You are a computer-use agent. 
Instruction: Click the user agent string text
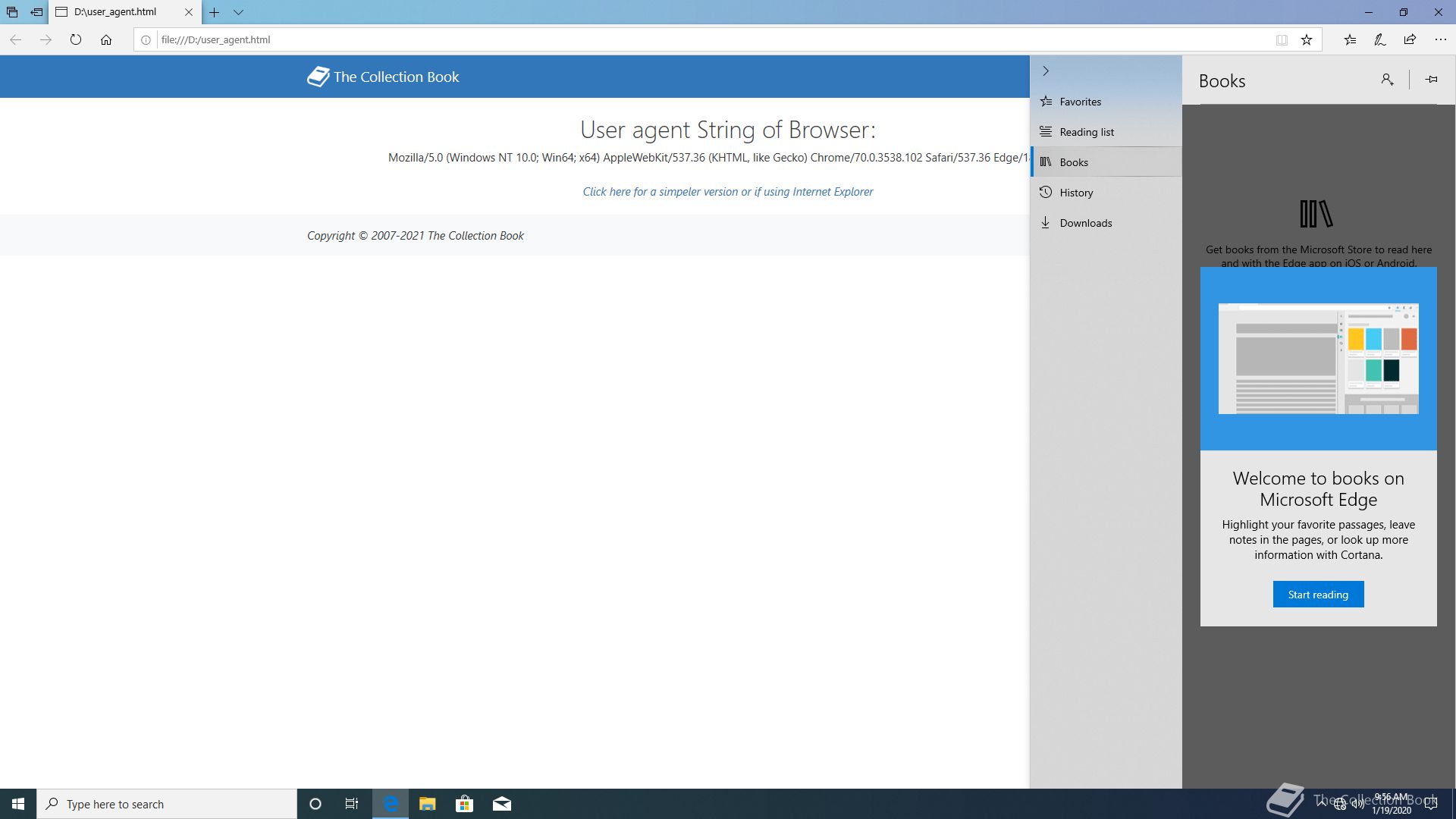[708, 158]
